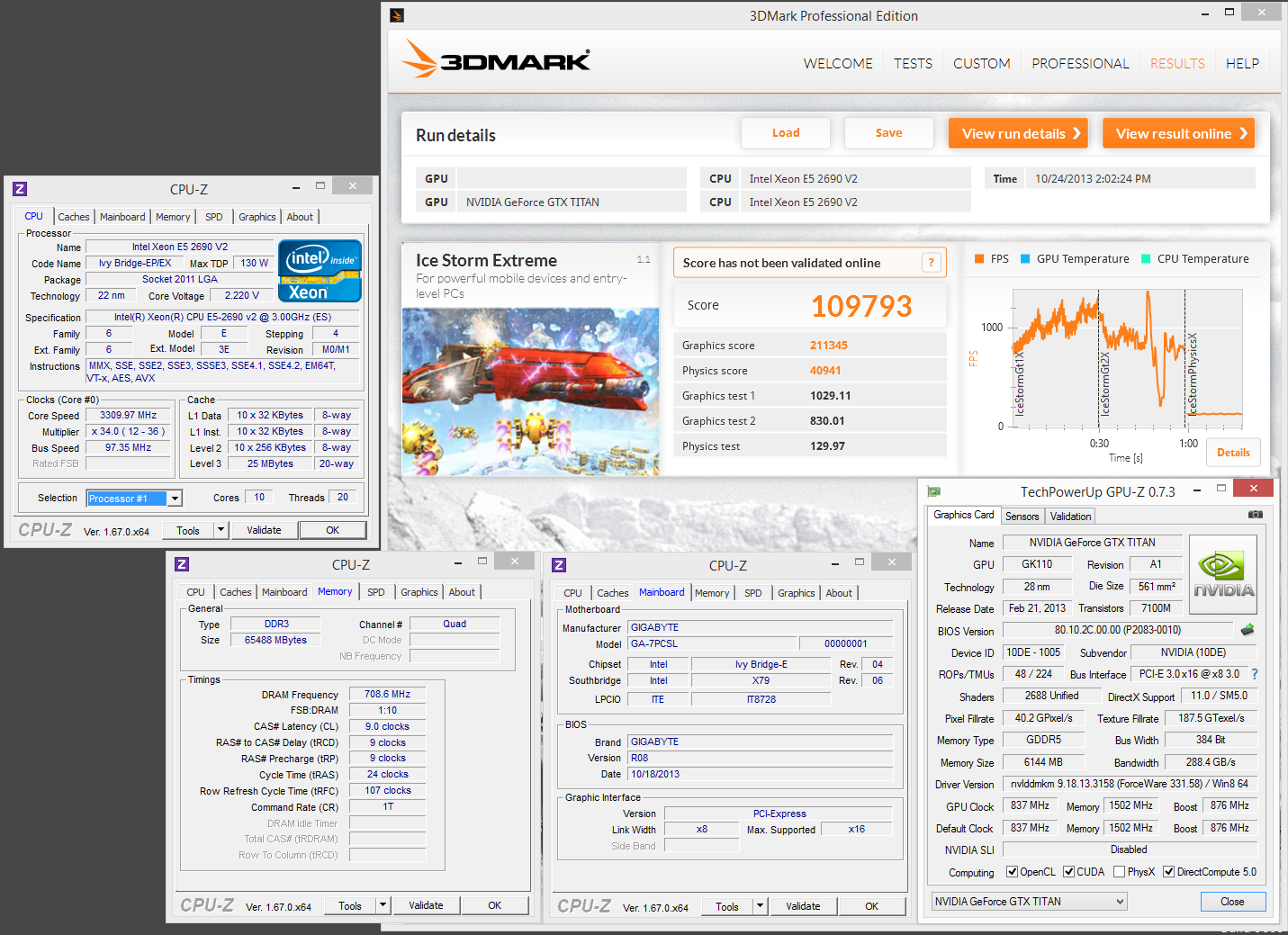This screenshot has height=935, width=1288.
Task: Click DRAM Frequency value 708.6 MHz
Action: [387, 694]
